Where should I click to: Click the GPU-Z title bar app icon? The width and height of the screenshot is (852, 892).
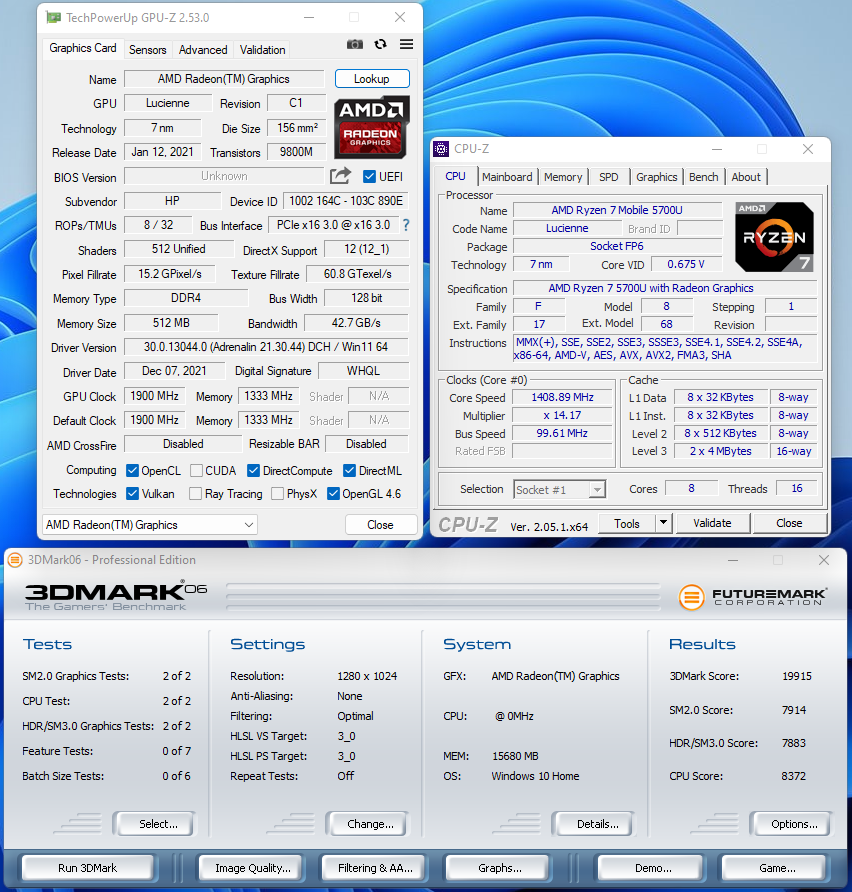(53, 18)
